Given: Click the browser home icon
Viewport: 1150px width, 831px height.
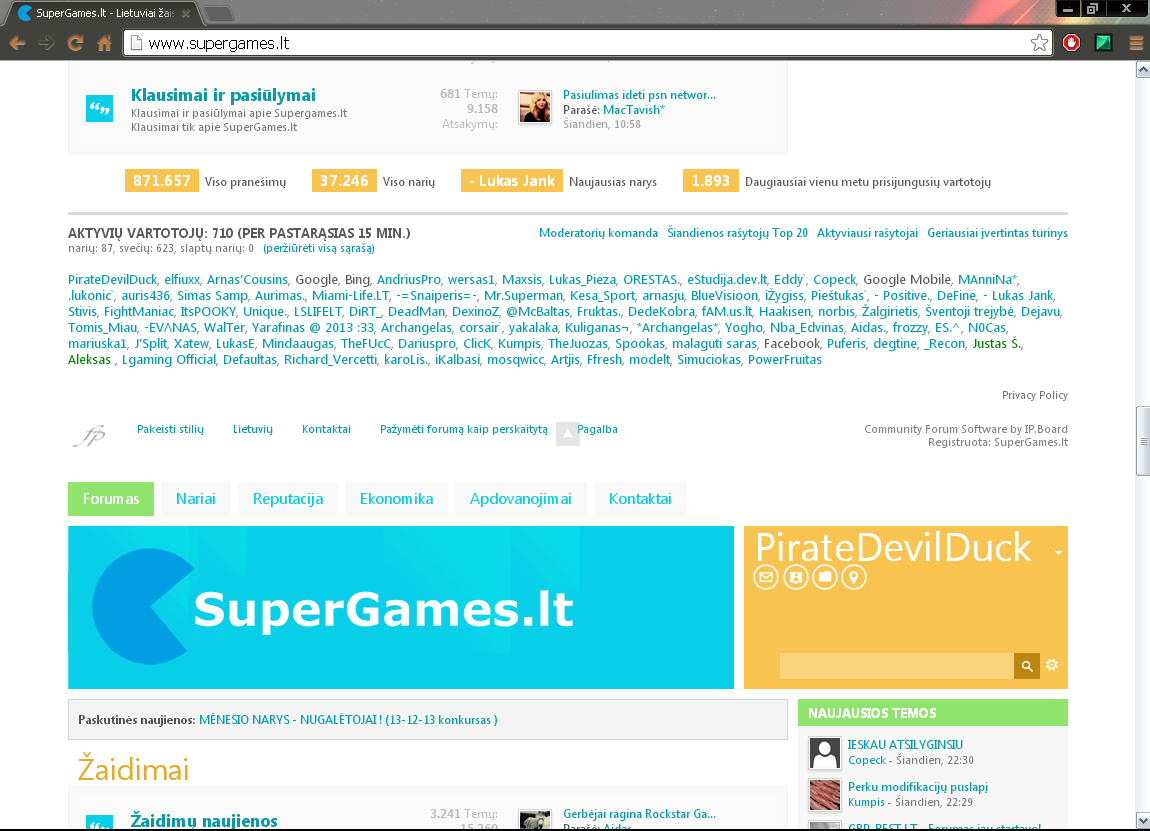Looking at the screenshot, I should [x=104, y=43].
